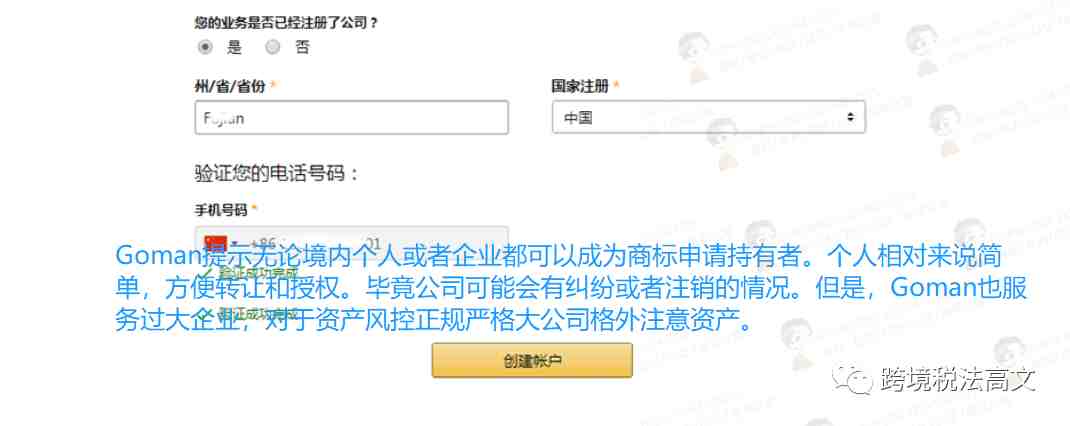Click the Chinese flag icon in phone field

pos(216,244)
